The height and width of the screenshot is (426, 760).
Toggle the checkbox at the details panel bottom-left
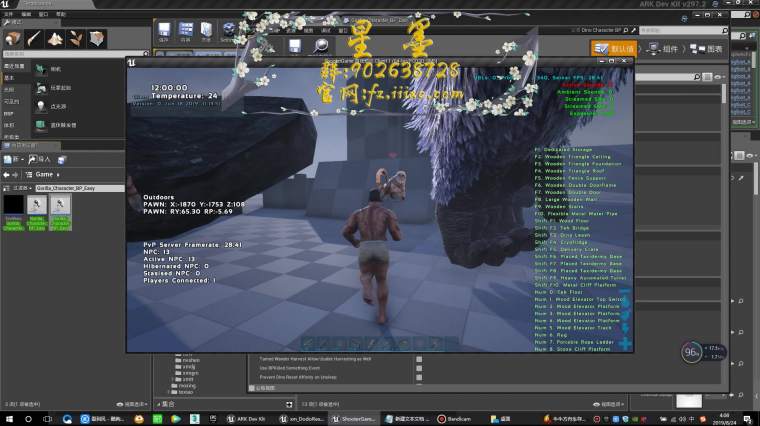pos(252,388)
